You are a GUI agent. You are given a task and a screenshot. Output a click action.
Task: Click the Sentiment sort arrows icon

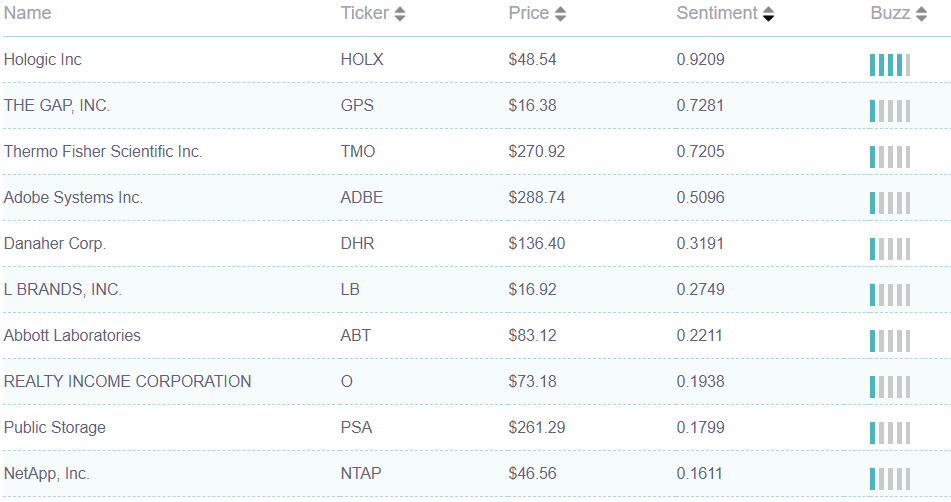click(768, 14)
